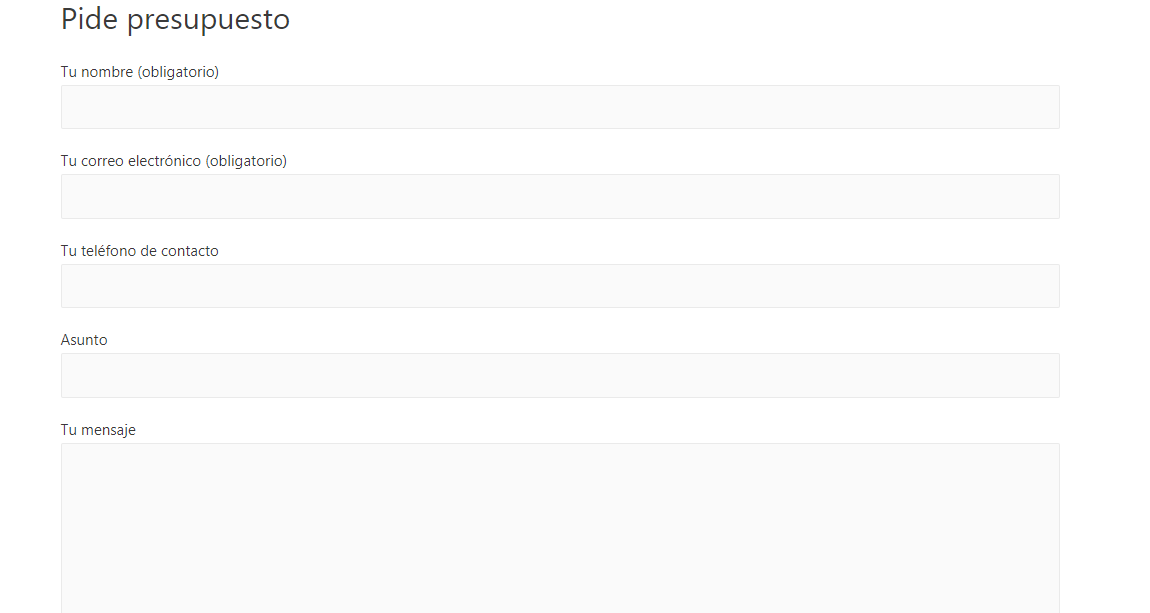Viewport: 1150px width, 613px height.
Task: Click "(obligatorio)" next to Tu nombre
Action: pyautogui.click(x=178, y=72)
